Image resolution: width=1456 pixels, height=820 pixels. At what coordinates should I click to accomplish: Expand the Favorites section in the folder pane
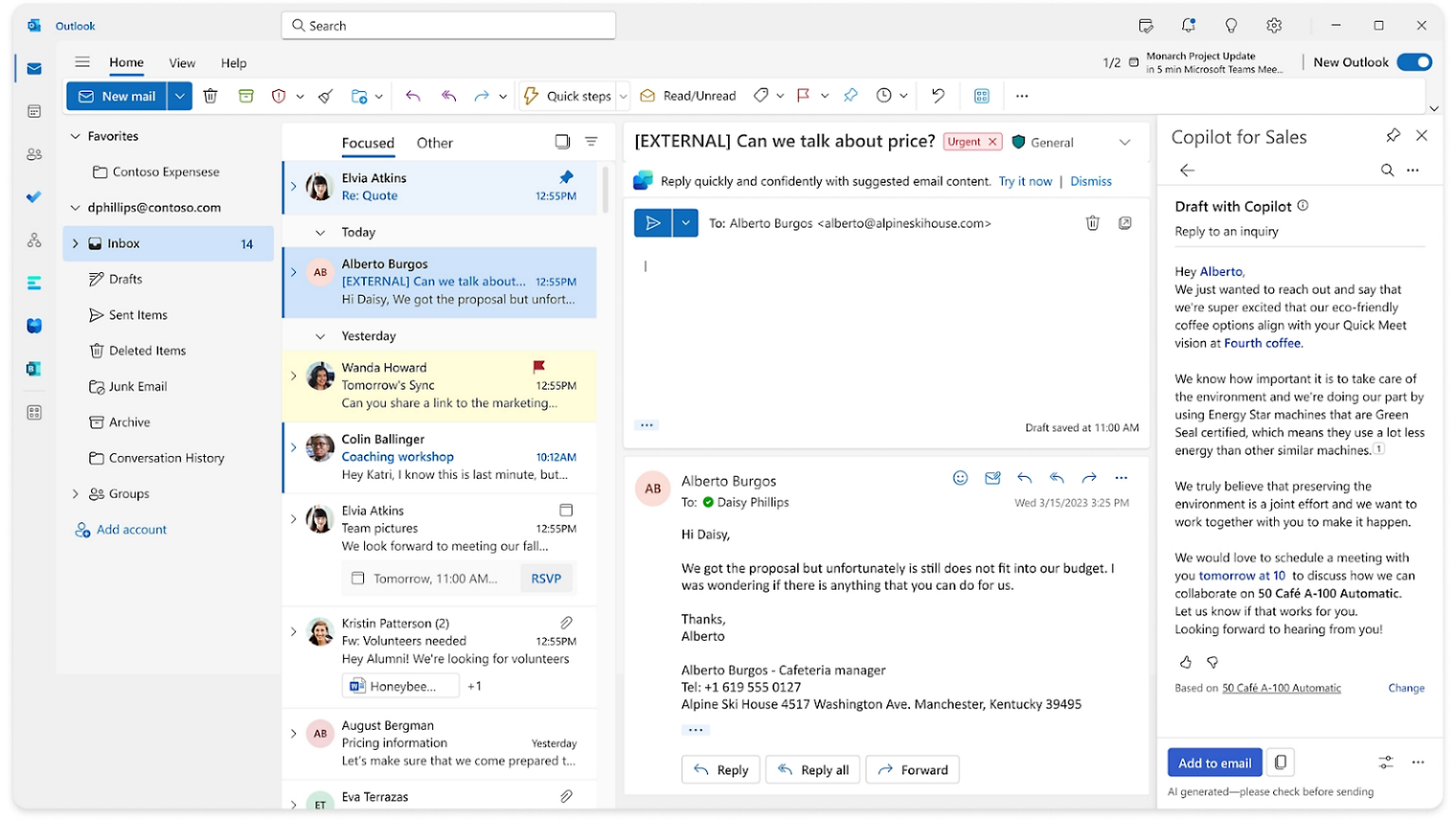74,136
